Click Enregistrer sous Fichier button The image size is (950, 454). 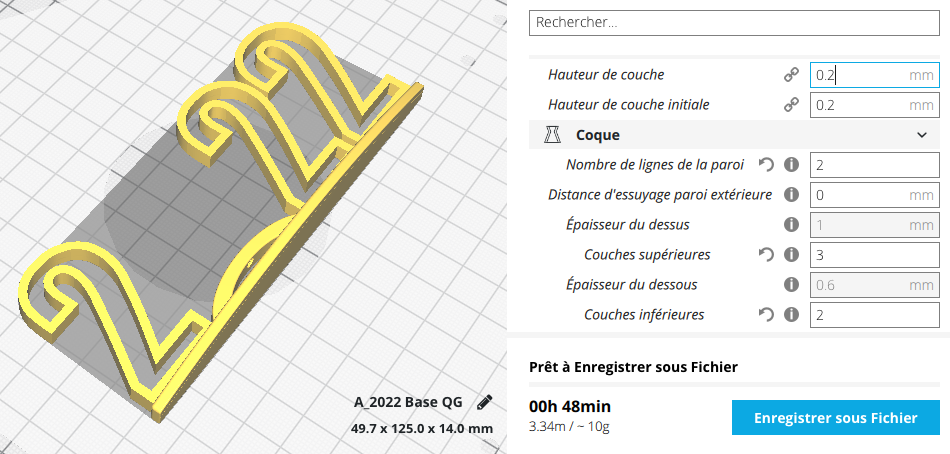(835, 418)
